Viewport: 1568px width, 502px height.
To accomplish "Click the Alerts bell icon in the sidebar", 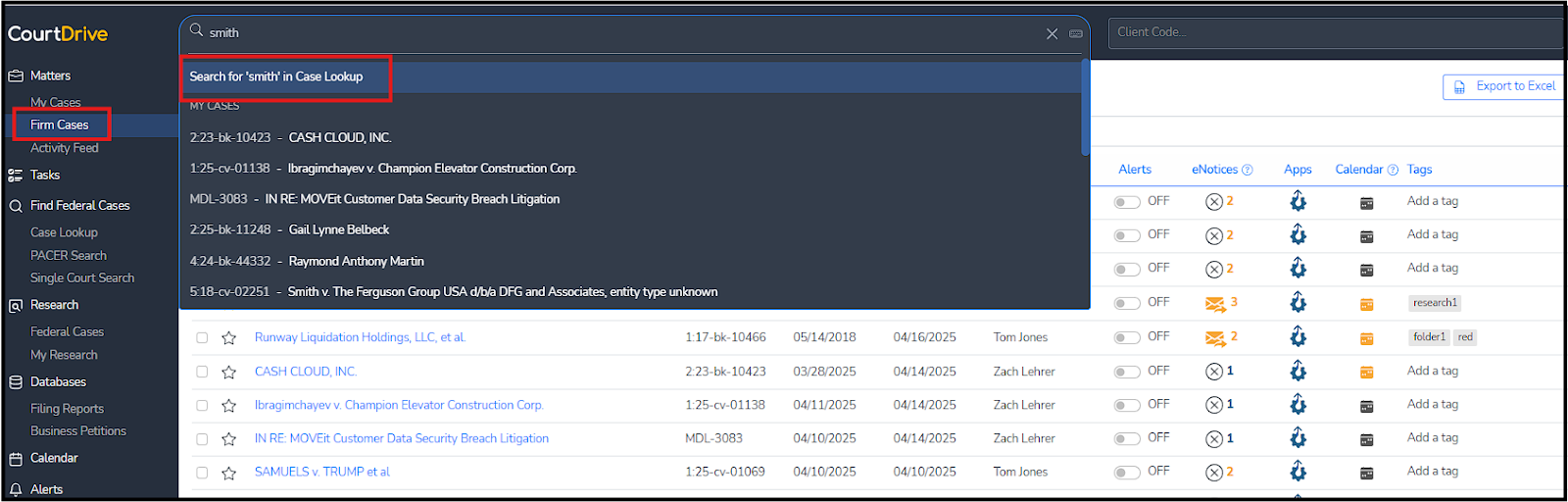I will click(x=16, y=489).
